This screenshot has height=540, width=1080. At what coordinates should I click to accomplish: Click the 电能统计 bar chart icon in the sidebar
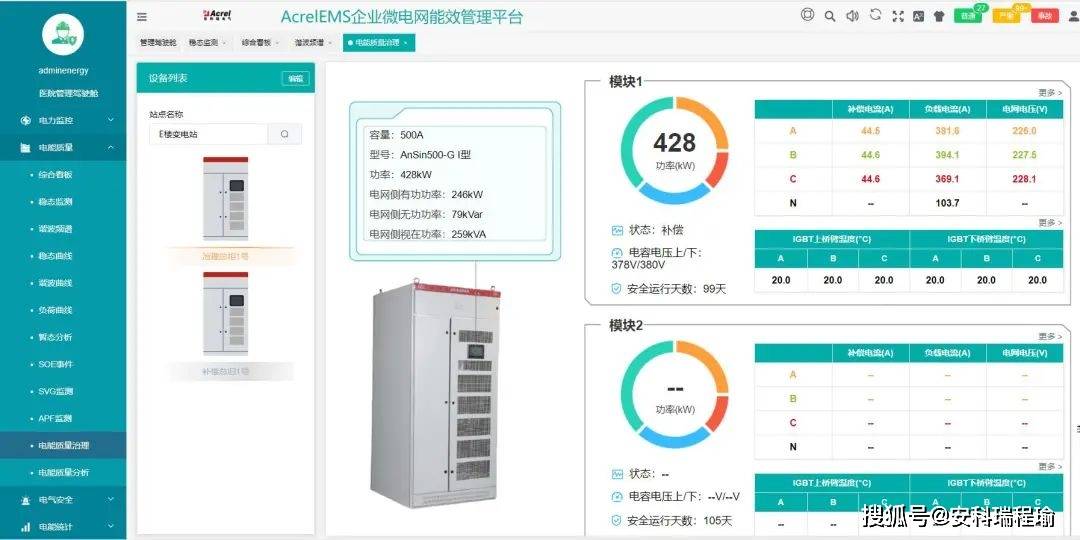[x=25, y=527]
